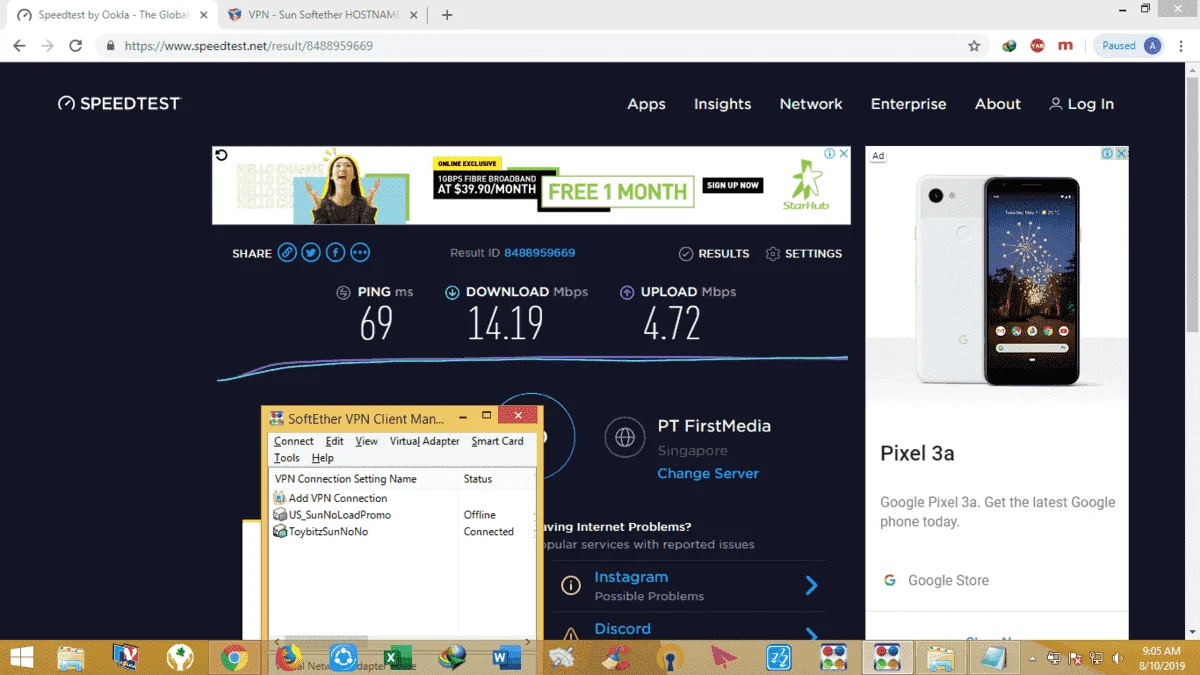Share result on Facebook
Image resolution: width=1200 pixels, height=675 pixels.
[x=336, y=253]
